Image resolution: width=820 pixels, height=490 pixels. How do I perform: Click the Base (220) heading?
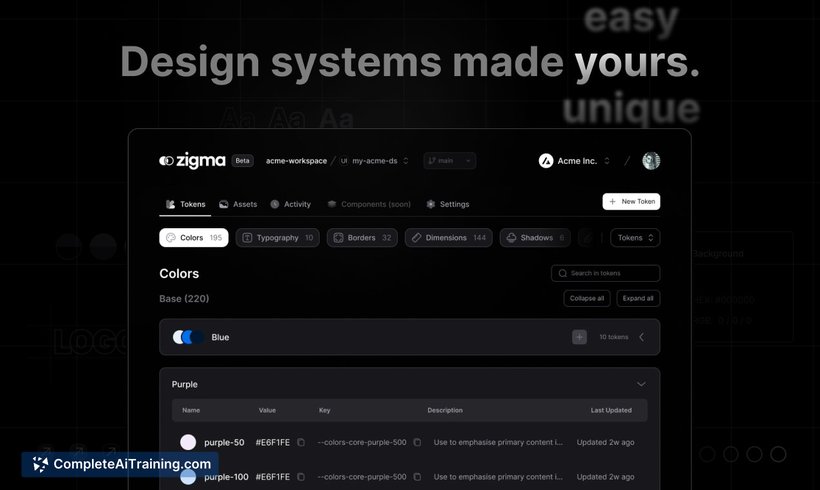pyautogui.click(x=184, y=299)
